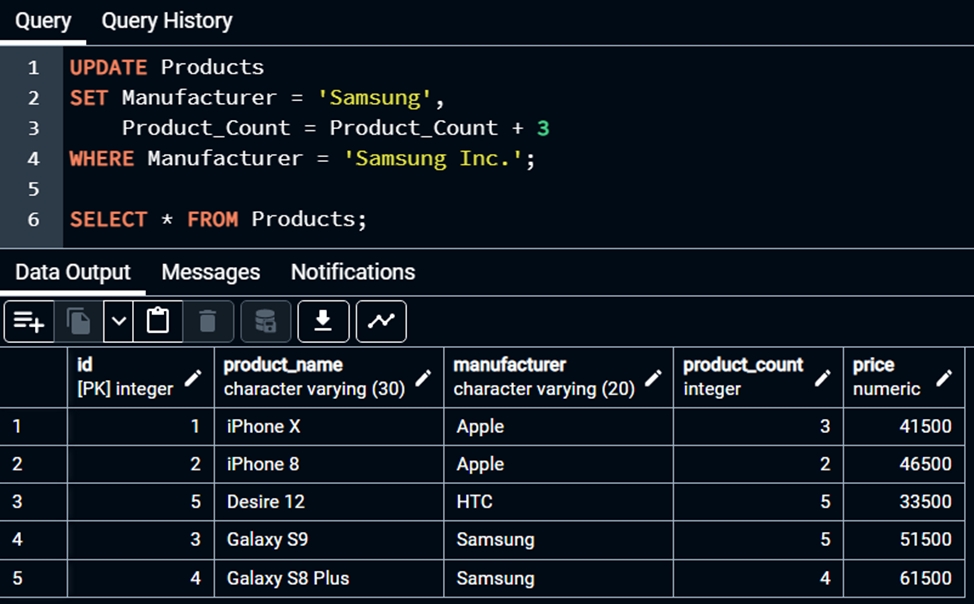Click the Save data changes icon
This screenshot has height=604, width=974.
[x=265, y=321]
